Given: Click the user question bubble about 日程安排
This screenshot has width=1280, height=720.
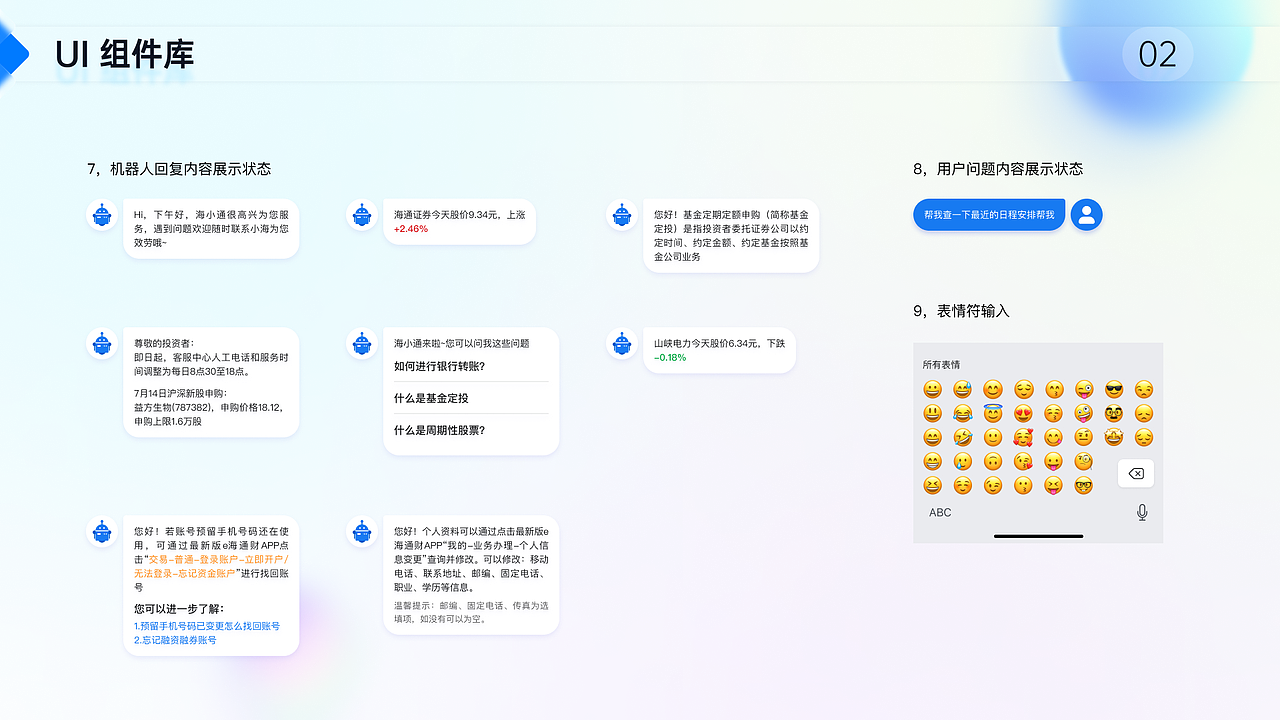Looking at the screenshot, I should (x=988, y=214).
